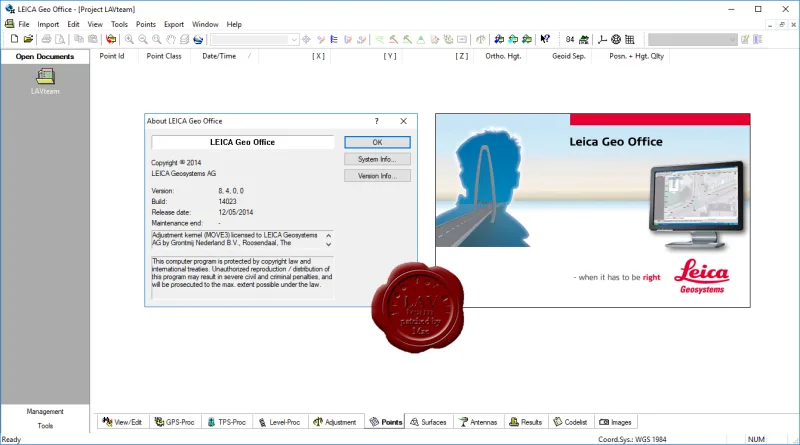
Task: Open the Points menu
Action: click(145, 24)
